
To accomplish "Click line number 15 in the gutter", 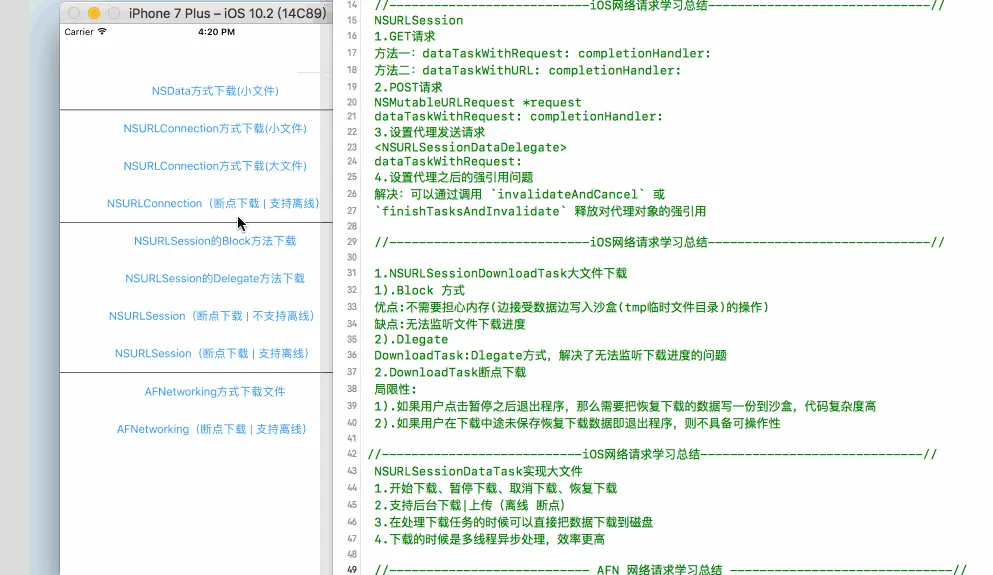I will click(x=351, y=20).
